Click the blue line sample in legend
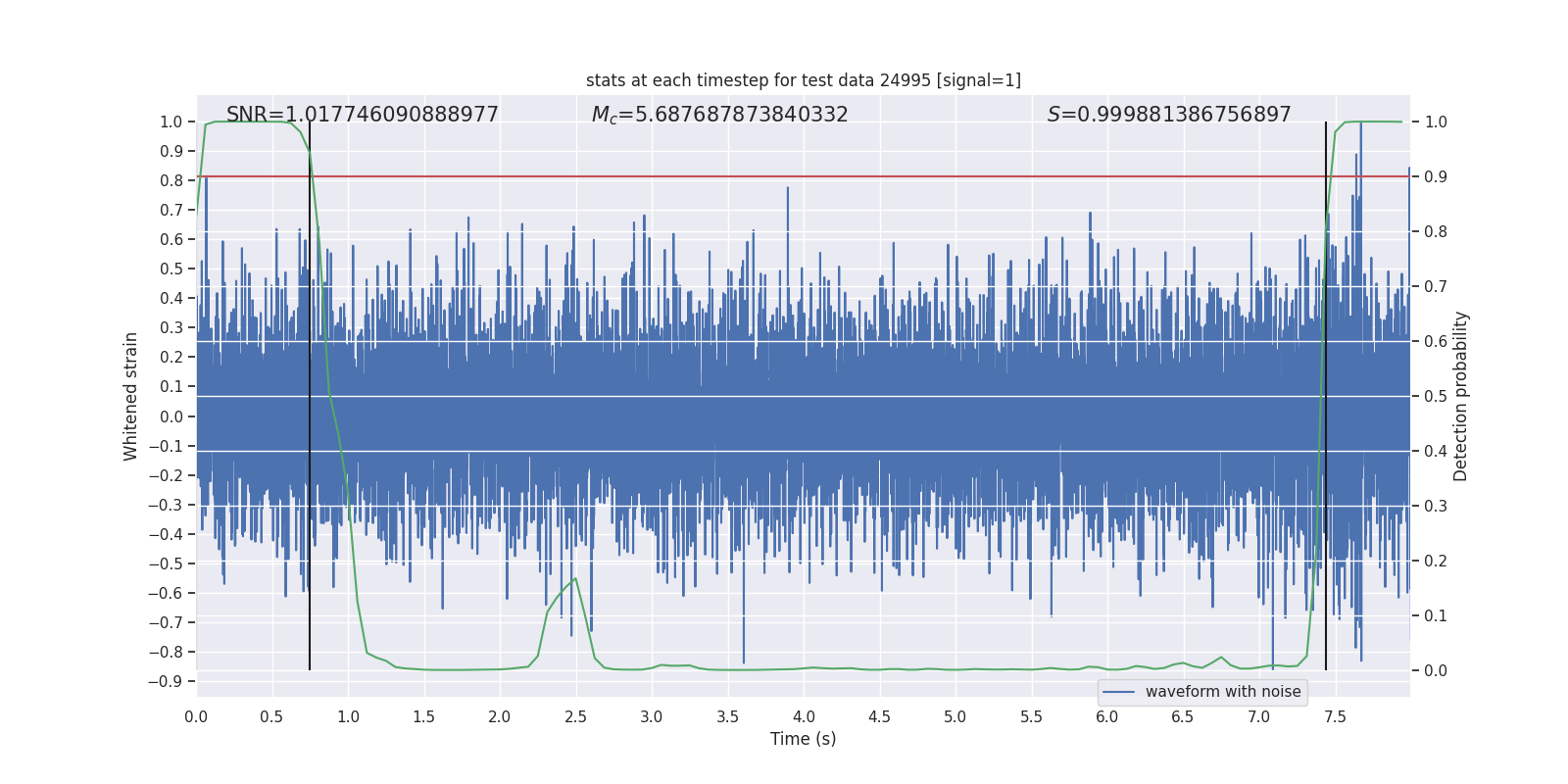The image size is (1568, 784). (1118, 692)
